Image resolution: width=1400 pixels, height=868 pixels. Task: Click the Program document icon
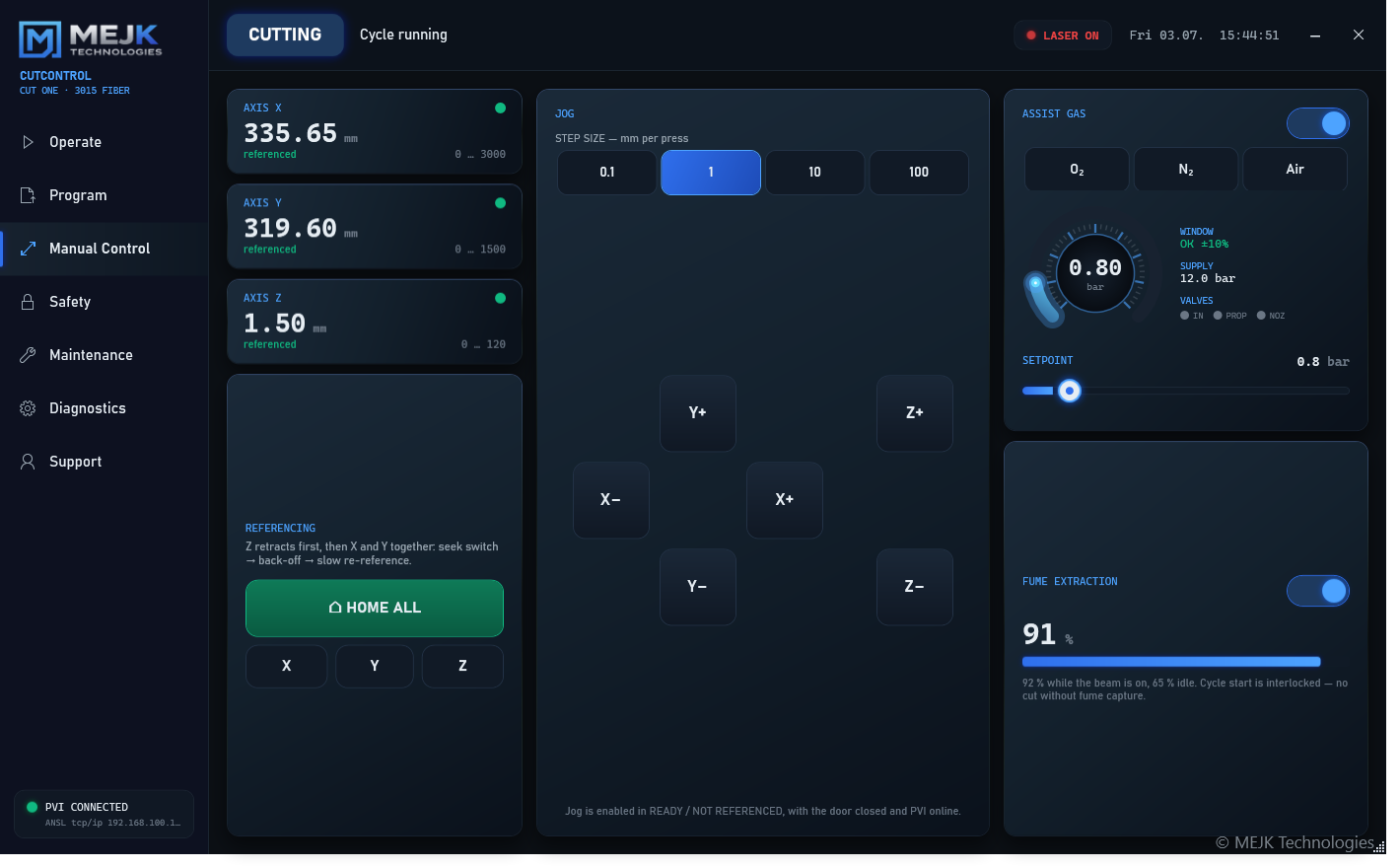[x=28, y=195]
